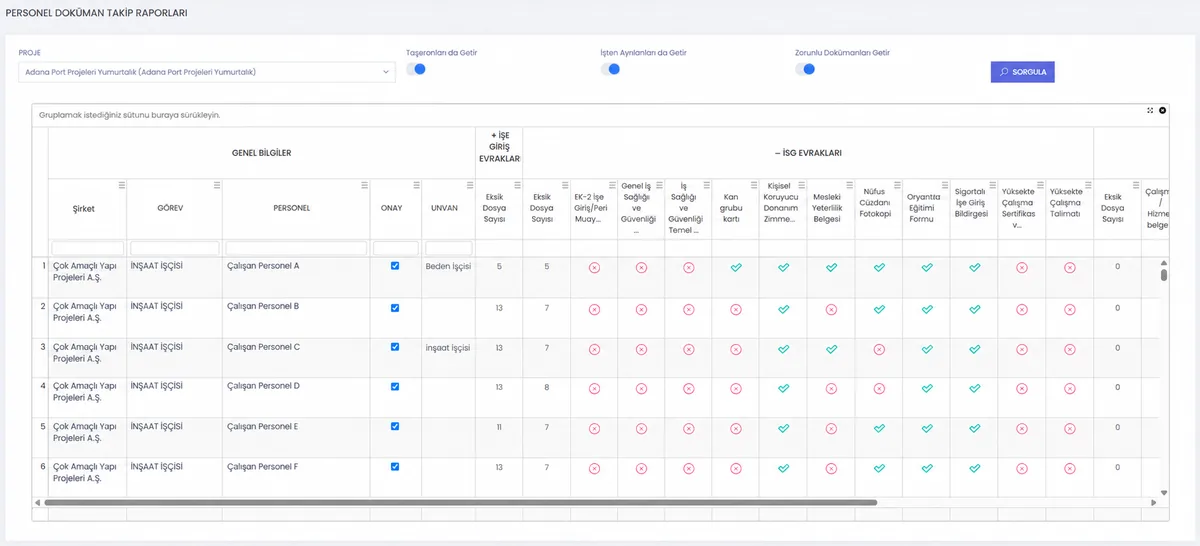Uncheck ONAY checkbox for Çalışan Personel C
This screenshot has height=546, width=1200.
point(395,347)
